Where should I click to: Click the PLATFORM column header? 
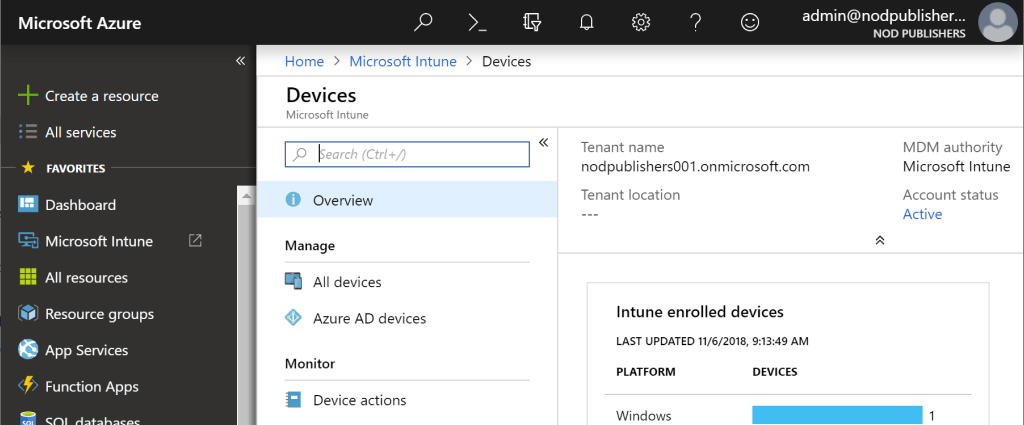[x=645, y=372]
